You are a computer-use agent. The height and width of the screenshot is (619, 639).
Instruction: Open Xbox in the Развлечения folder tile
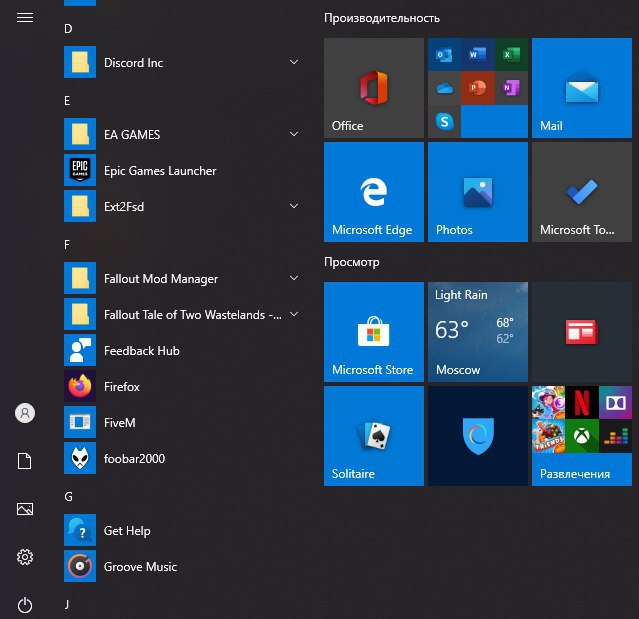tap(582, 436)
